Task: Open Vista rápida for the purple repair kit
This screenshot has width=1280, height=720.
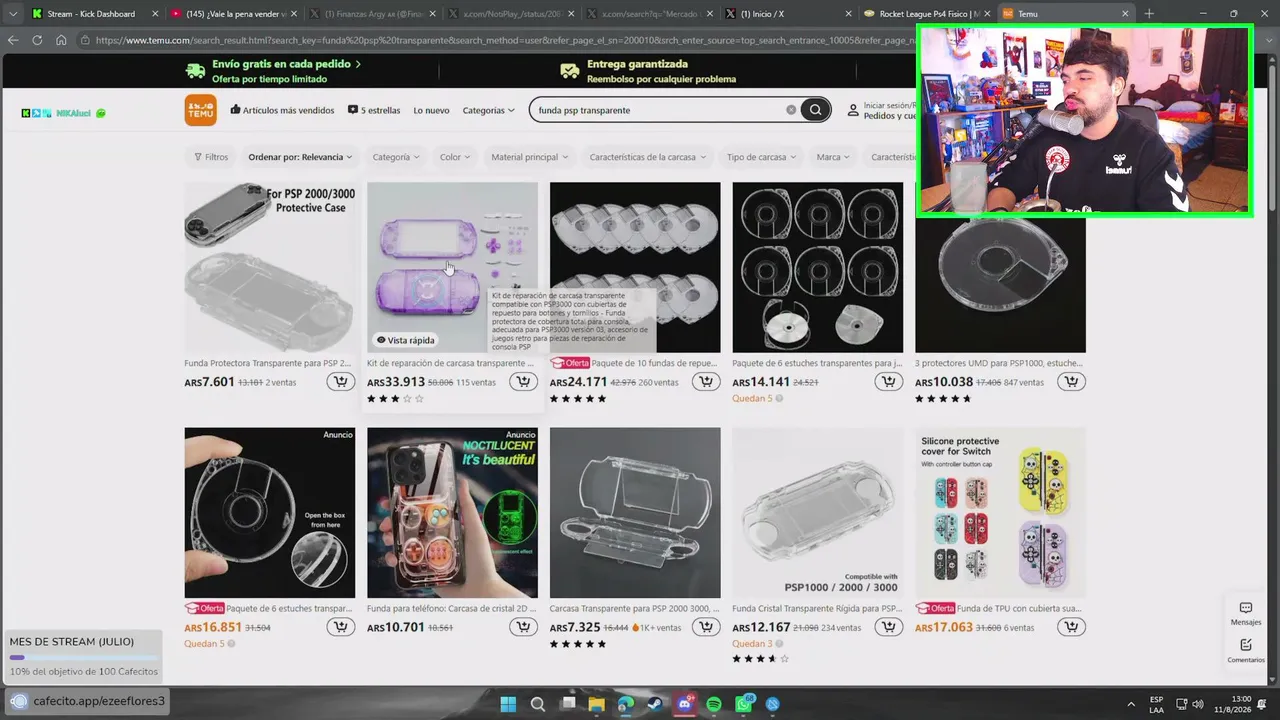Action: point(405,340)
